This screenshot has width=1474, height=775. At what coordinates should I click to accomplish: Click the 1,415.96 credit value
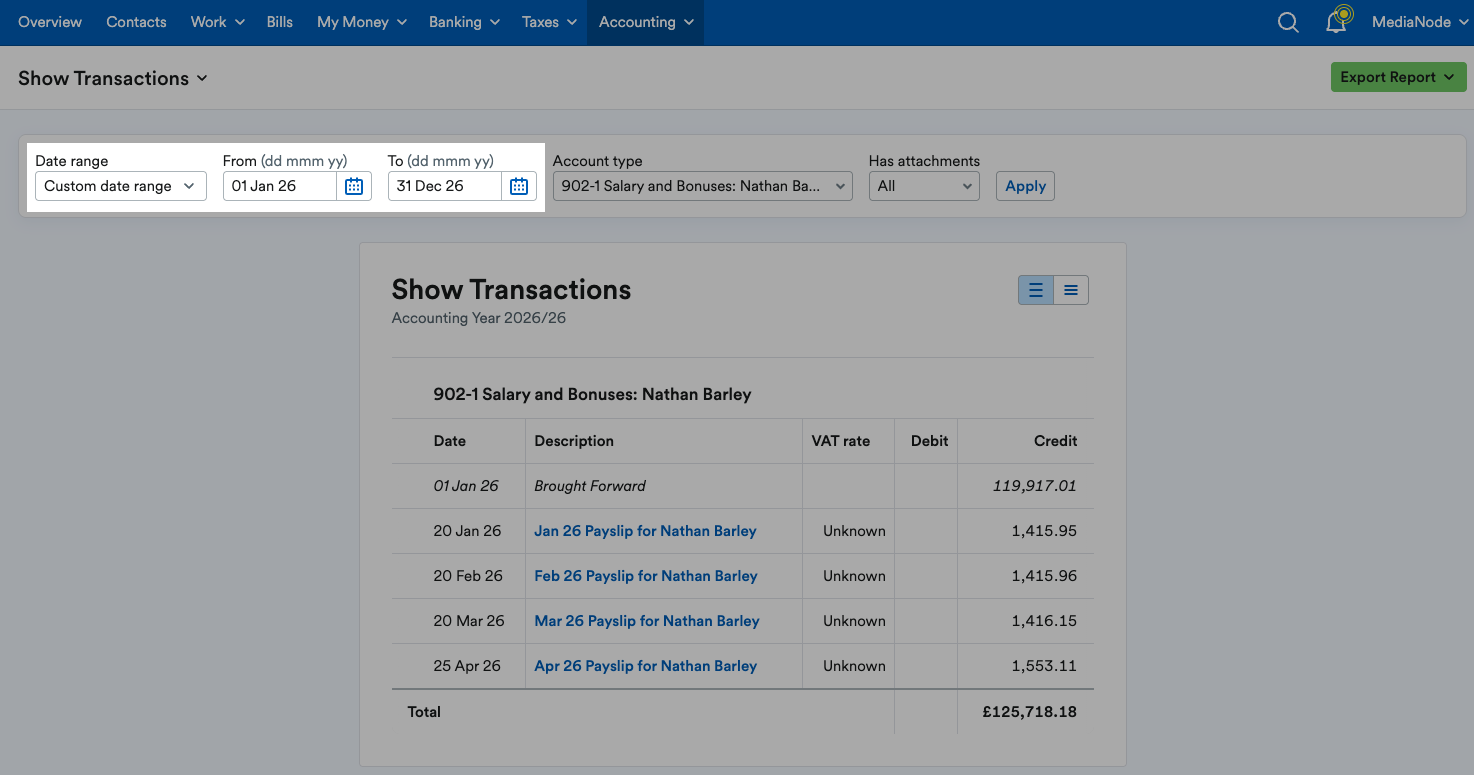[x=1044, y=576]
